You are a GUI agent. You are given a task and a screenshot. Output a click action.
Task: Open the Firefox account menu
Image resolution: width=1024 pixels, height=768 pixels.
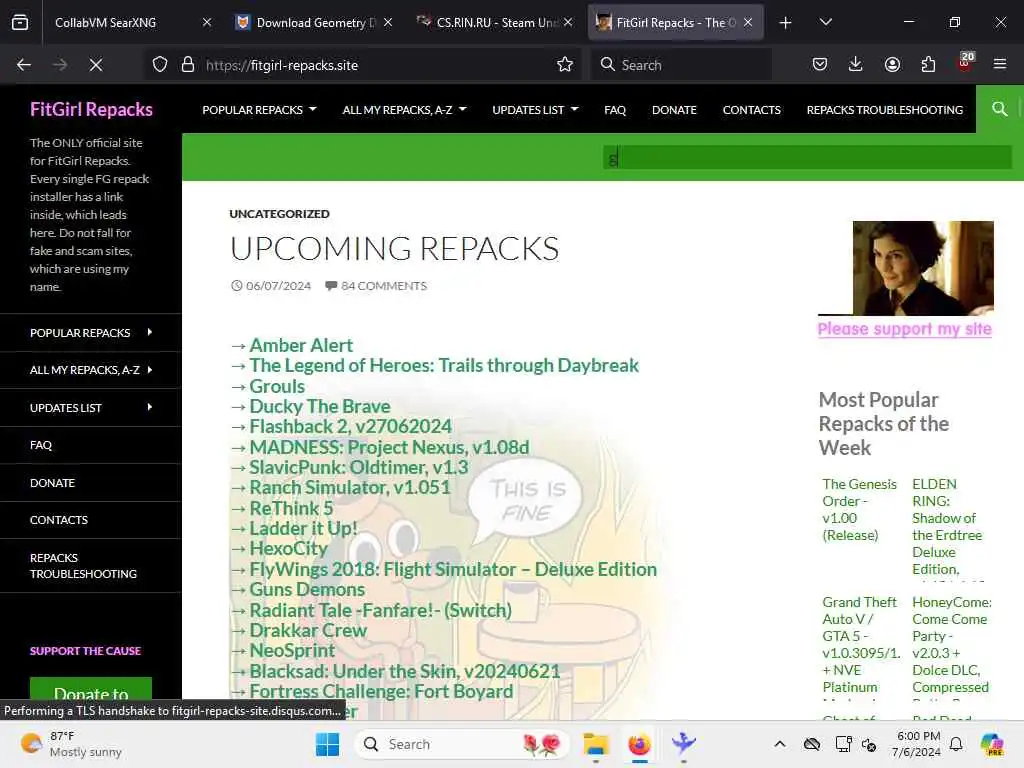pyautogui.click(x=892, y=64)
